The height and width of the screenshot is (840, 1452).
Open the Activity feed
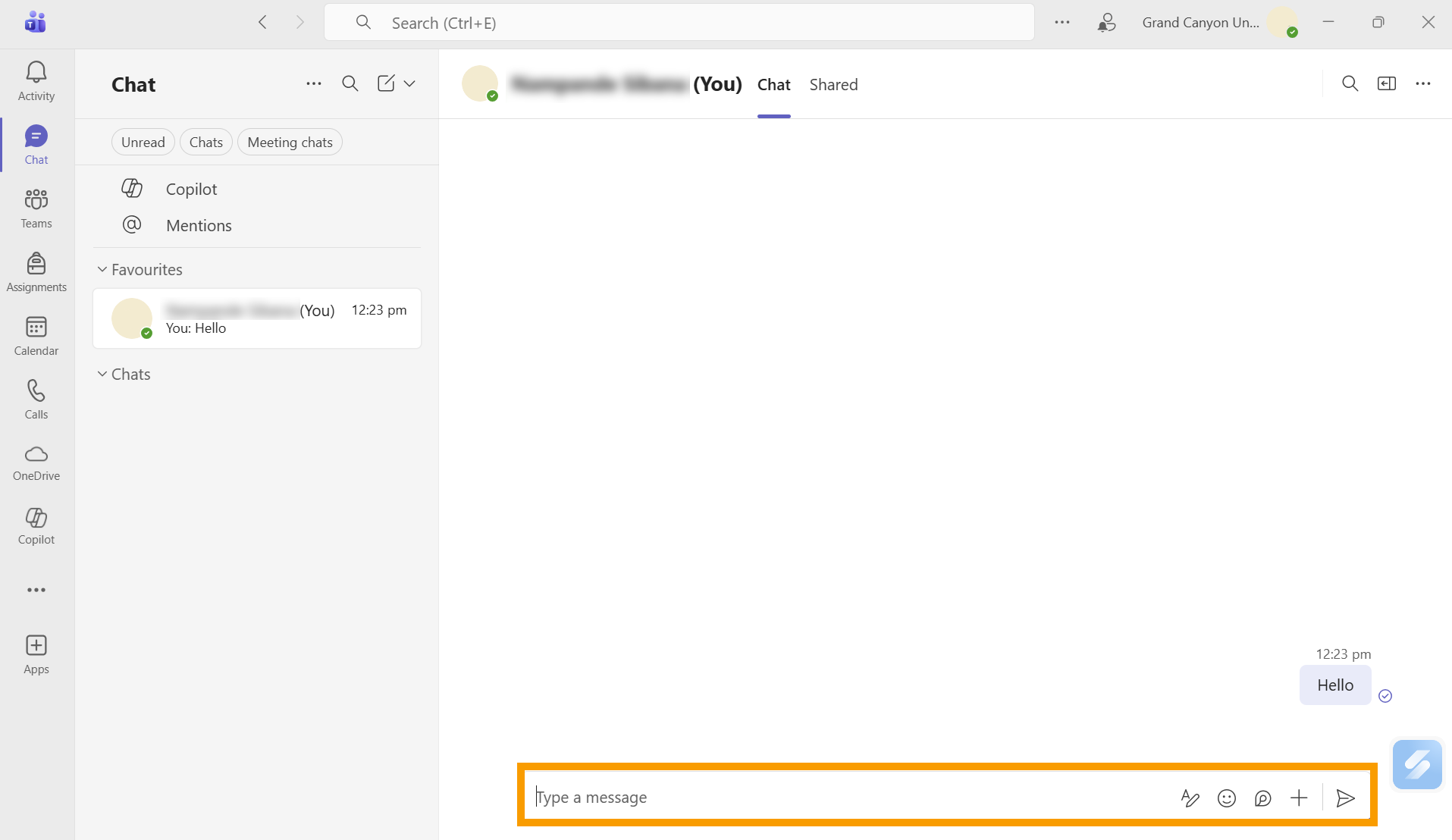[36, 80]
